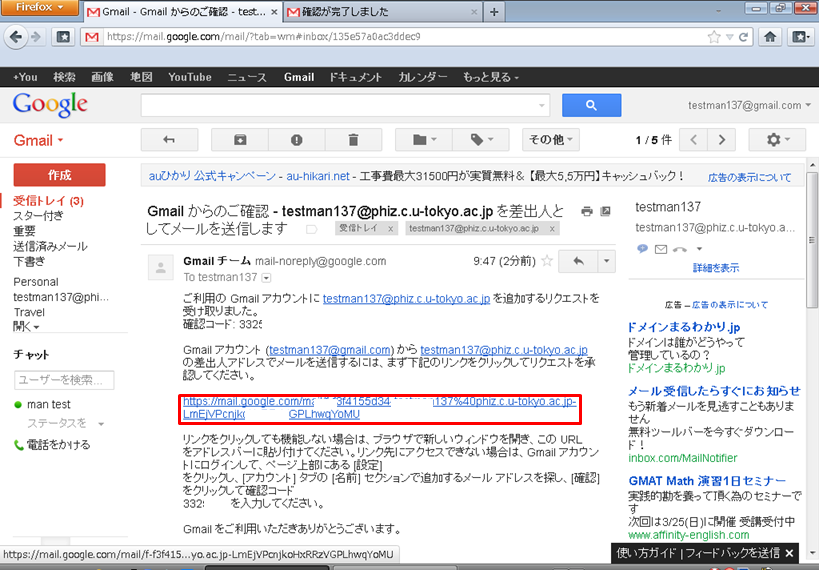Image resolution: width=819 pixels, height=570 pixels.
Task: Open the Travel label
Action: click(x=29, y=312)
